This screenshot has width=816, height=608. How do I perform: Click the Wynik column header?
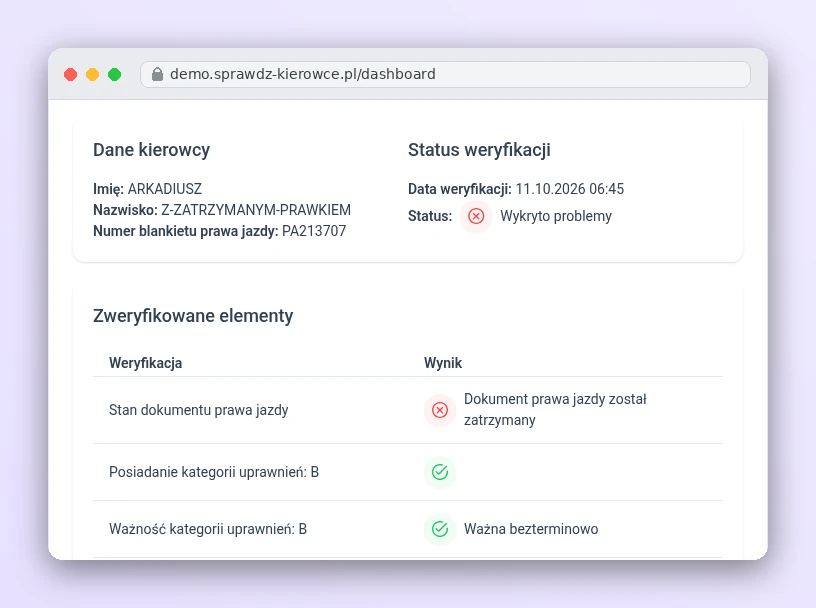(443, 363)
